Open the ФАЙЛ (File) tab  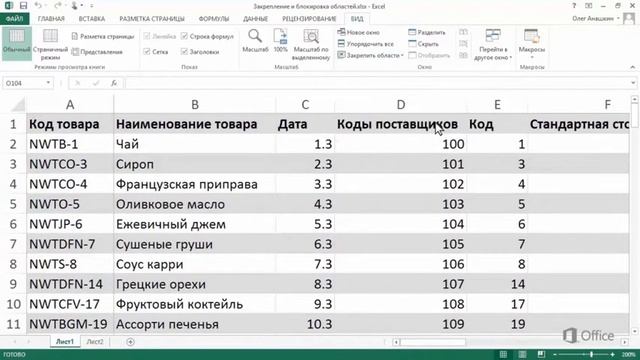coord(14,19)
